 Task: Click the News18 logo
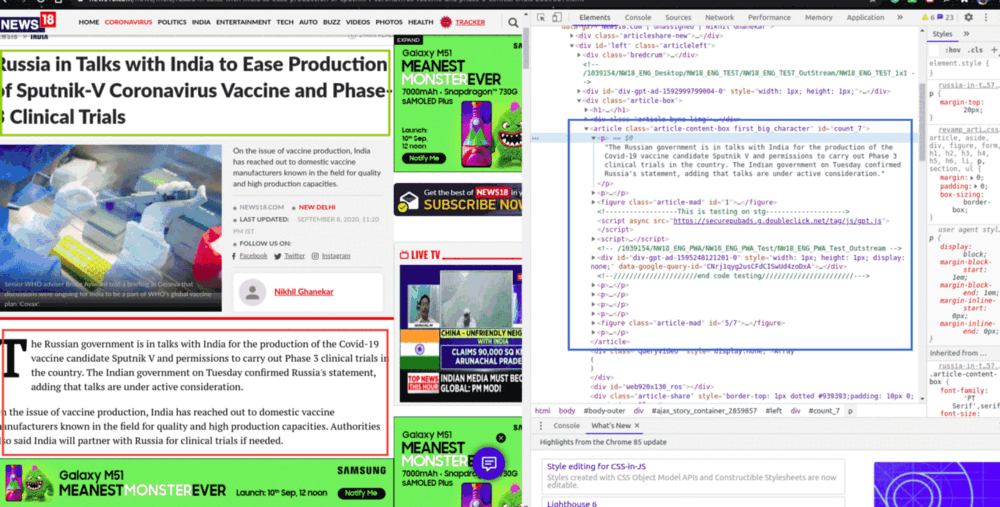[x=28, y=22]
